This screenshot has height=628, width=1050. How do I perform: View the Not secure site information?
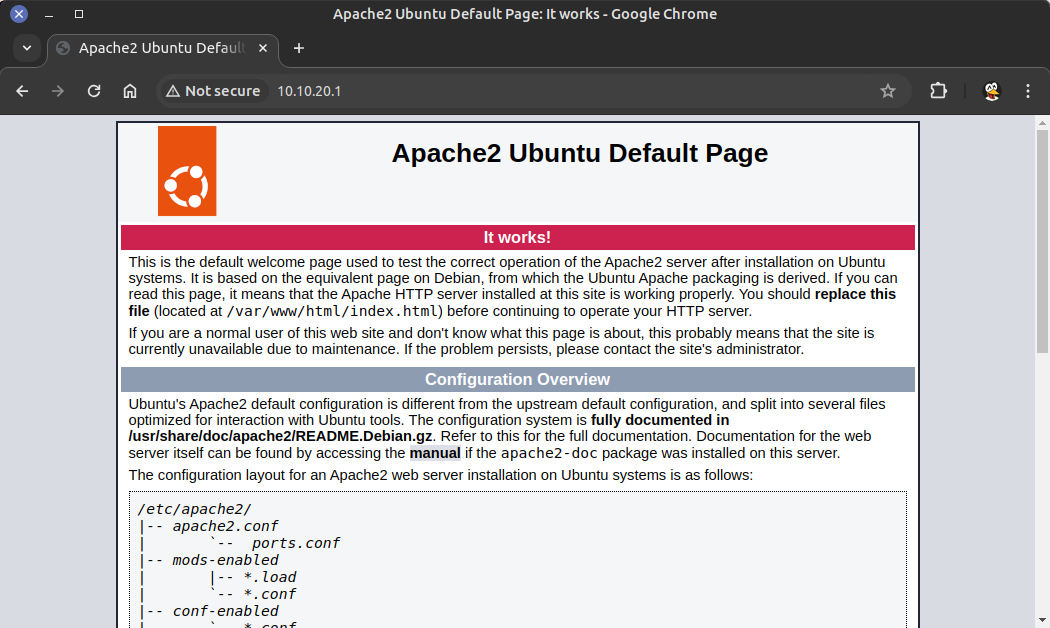[214, 91]
